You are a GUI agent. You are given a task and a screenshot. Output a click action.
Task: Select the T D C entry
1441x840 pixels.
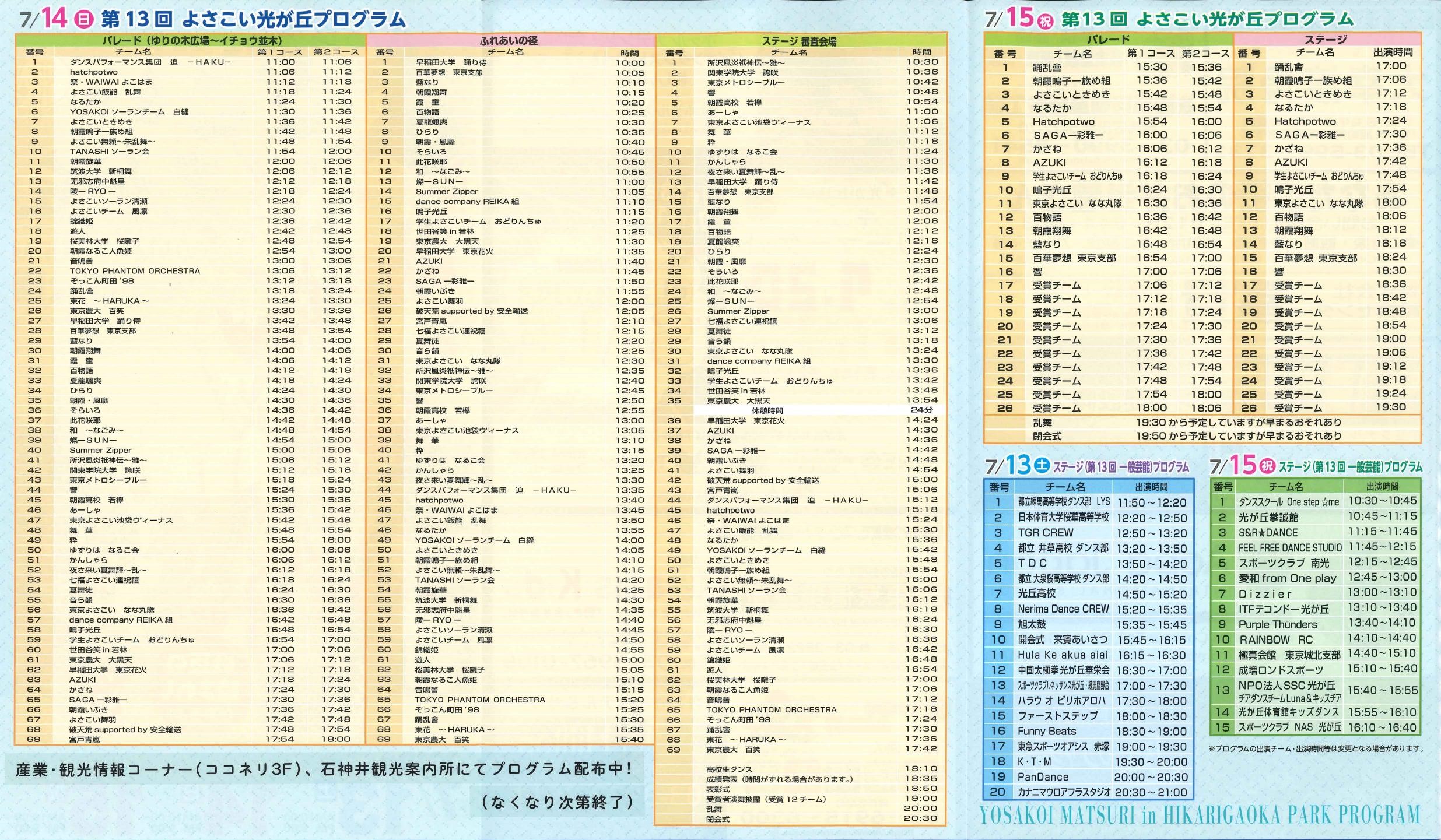tap(1032, 563)
